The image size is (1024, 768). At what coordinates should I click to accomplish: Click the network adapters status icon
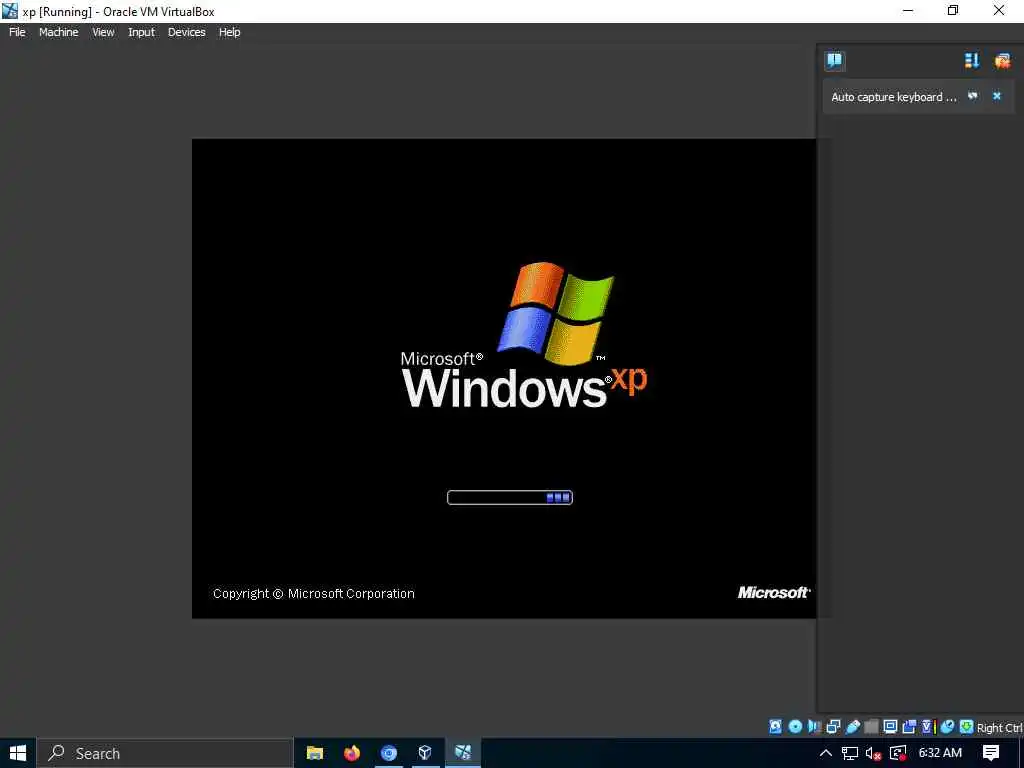pos(833,726)
